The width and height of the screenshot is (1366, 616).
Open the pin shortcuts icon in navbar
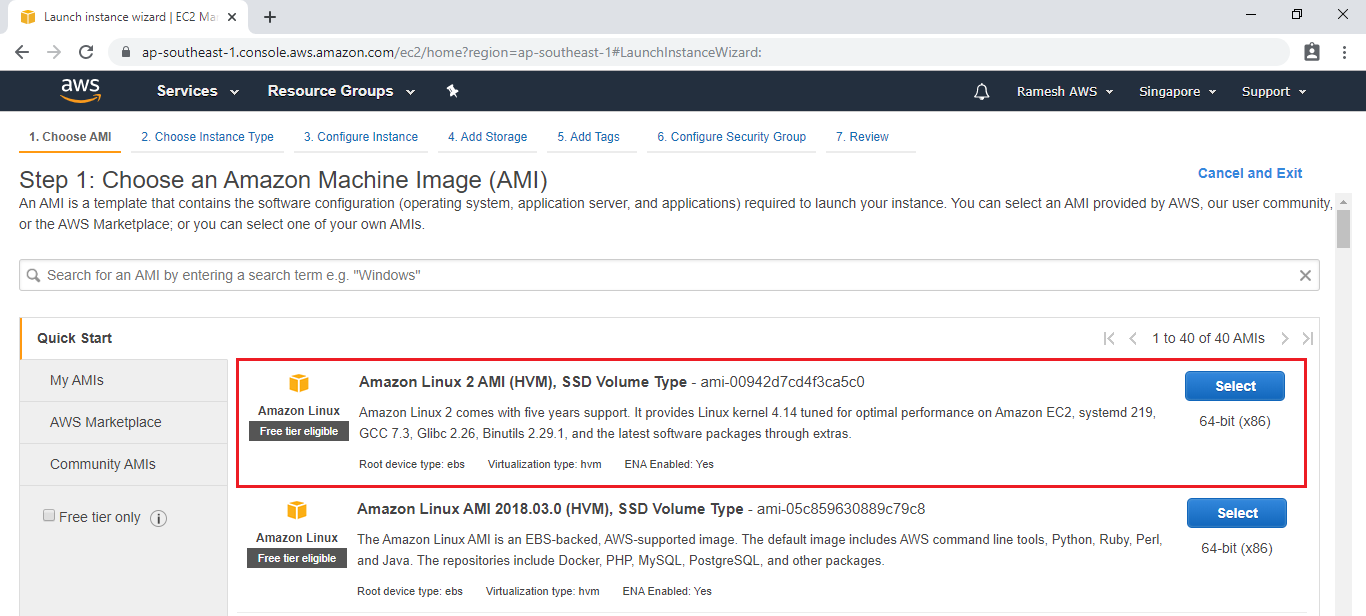(x=452, y=91)
